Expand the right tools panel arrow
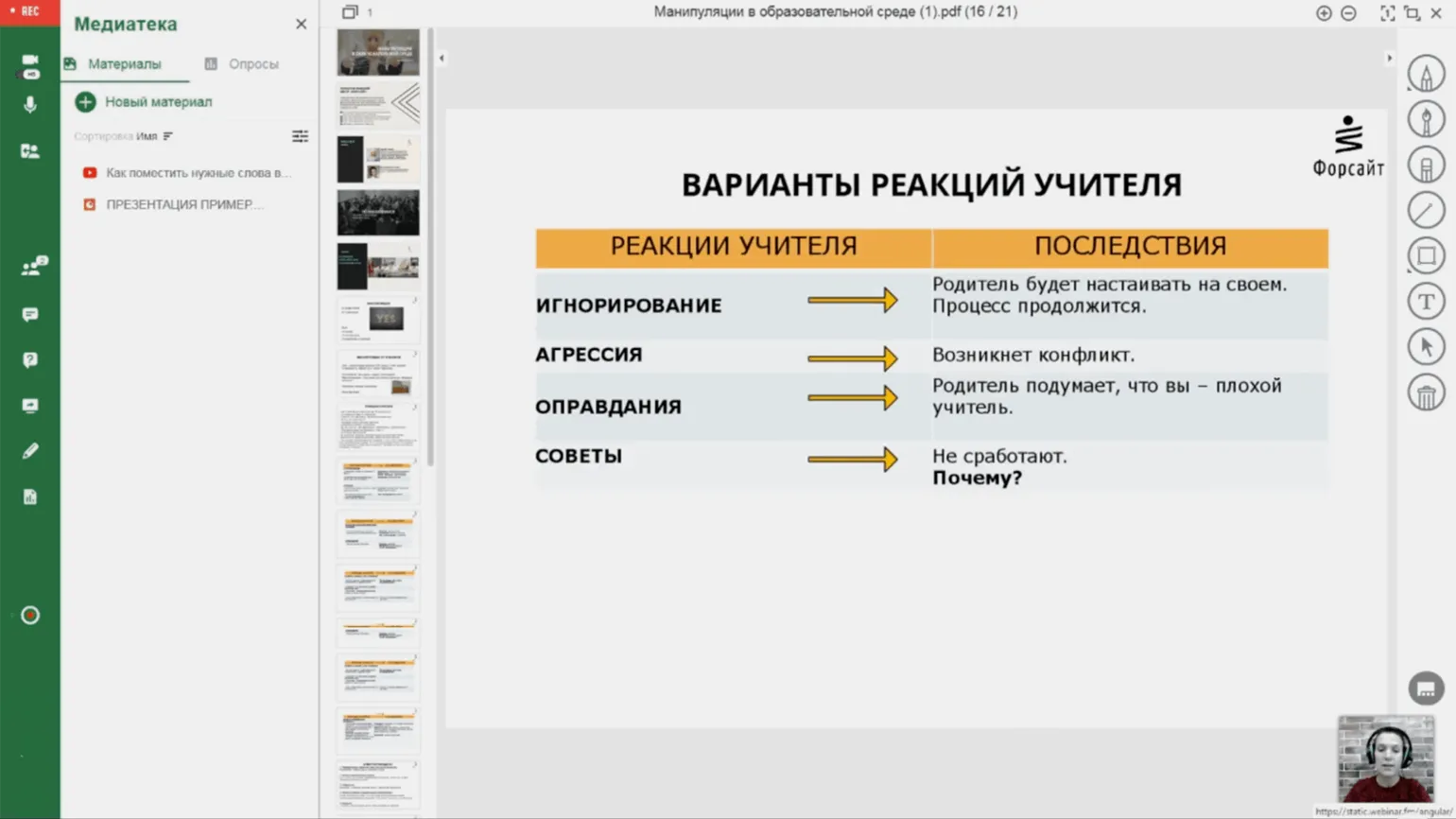 click(x=1389, y=59)
